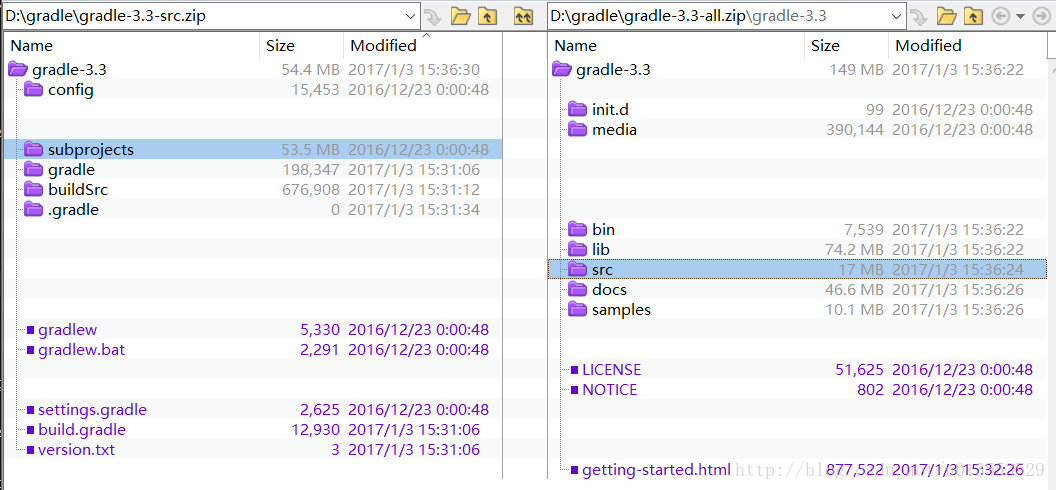The height and width of the screenshot is (490, 1056).
Task: Click the up-one-level both sides icon
Action: click(523, 16)
